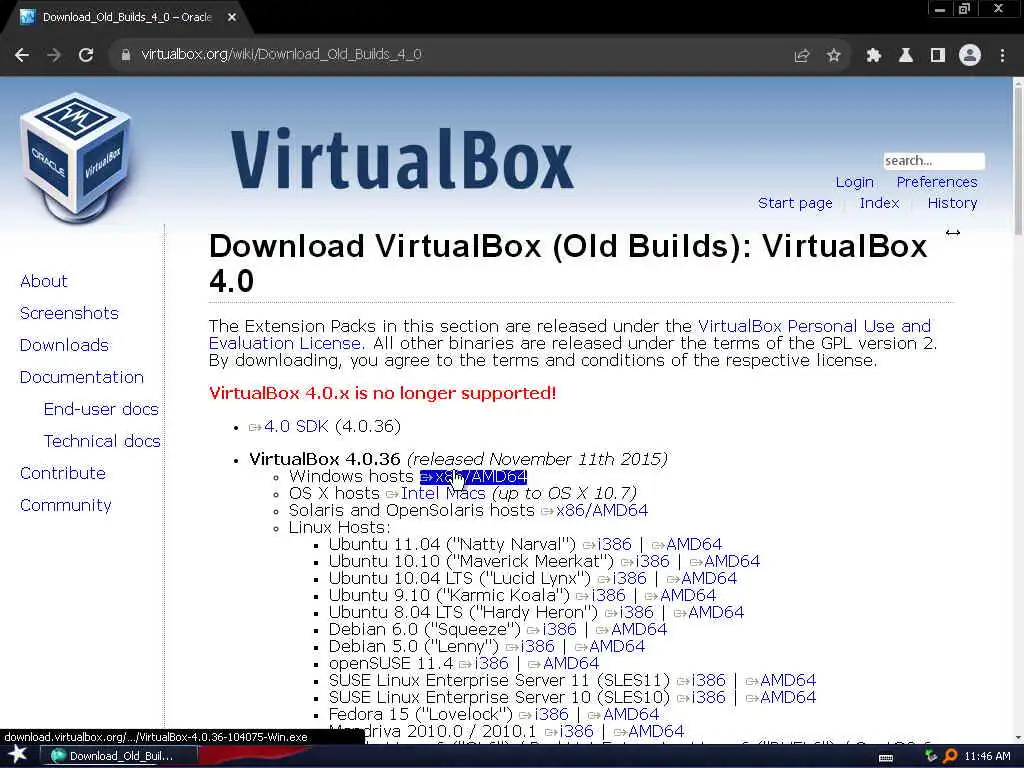Open Screenshots in the sidebar
This screenshot has height=768, width=1024.
[69, 313]
